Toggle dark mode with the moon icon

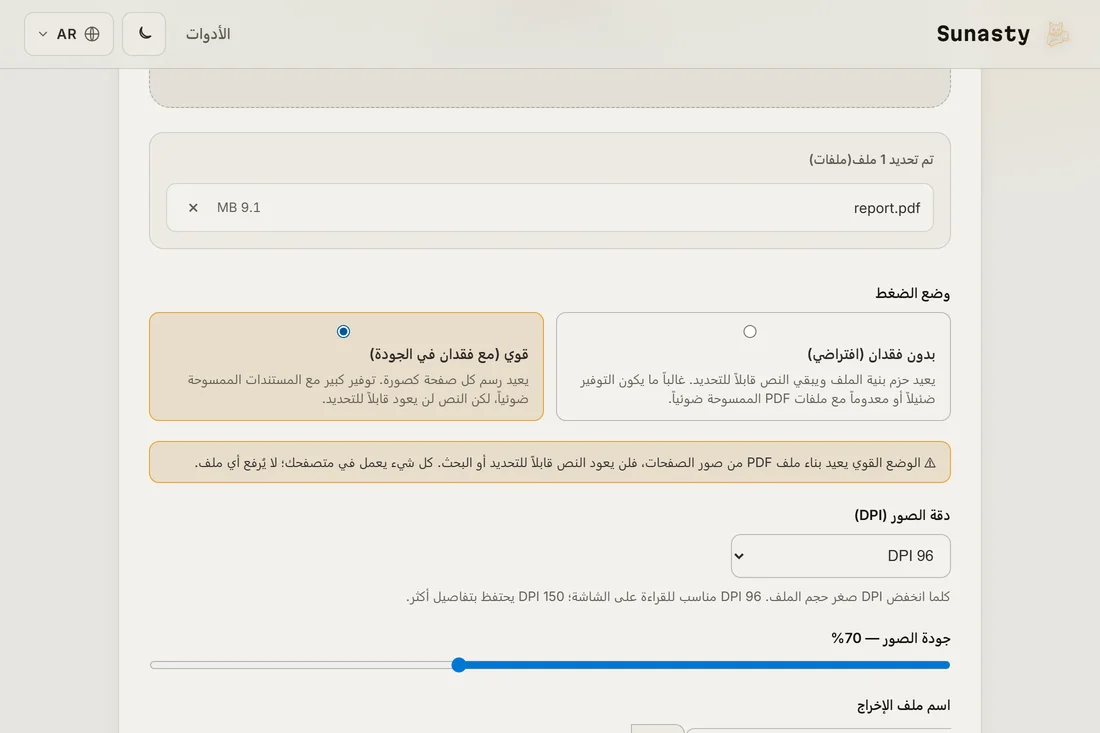tap(144, 34)
